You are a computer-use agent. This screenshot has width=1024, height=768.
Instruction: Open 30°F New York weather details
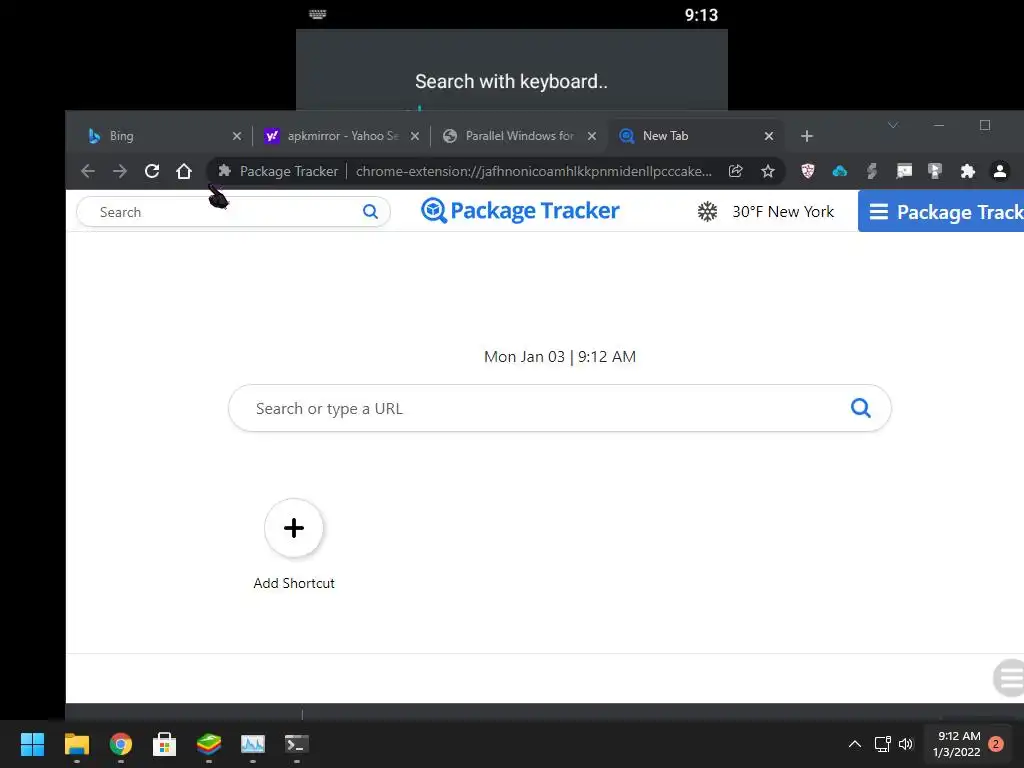[783, 212]
